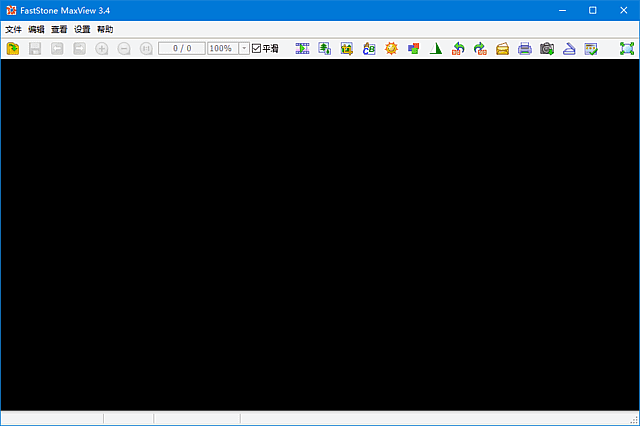Enter full screen via the rightmost toolbar icon
640x426 pixels.
pyautogui.click(x=626, y=48)
